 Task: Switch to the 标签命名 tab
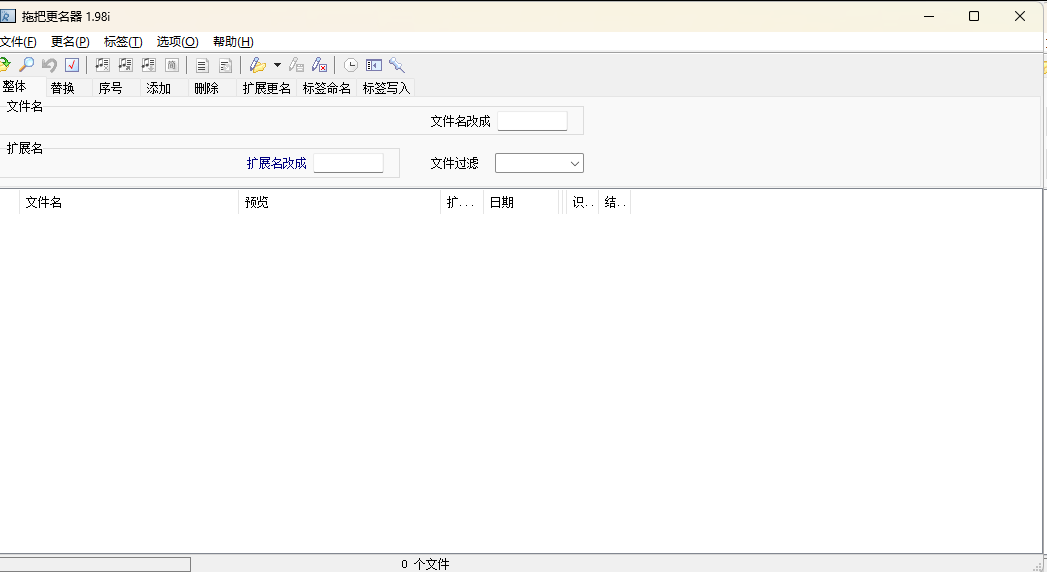pyautogui.click(x=327, y=88)
